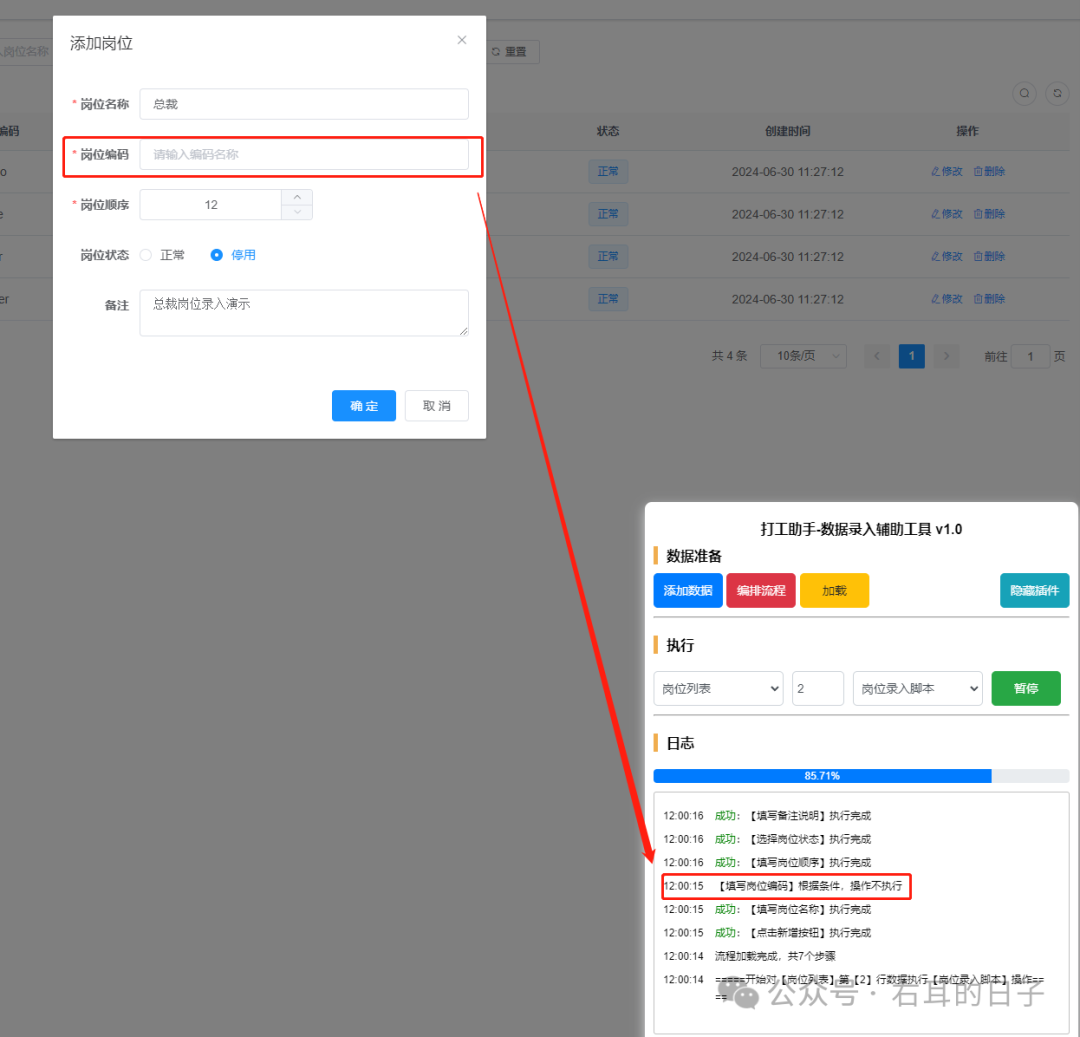Screen dimensions: 1080x1037
Task: Open the 岗位列表 data source dropdown
Action: pyautogui.click(x=718, y=689)
